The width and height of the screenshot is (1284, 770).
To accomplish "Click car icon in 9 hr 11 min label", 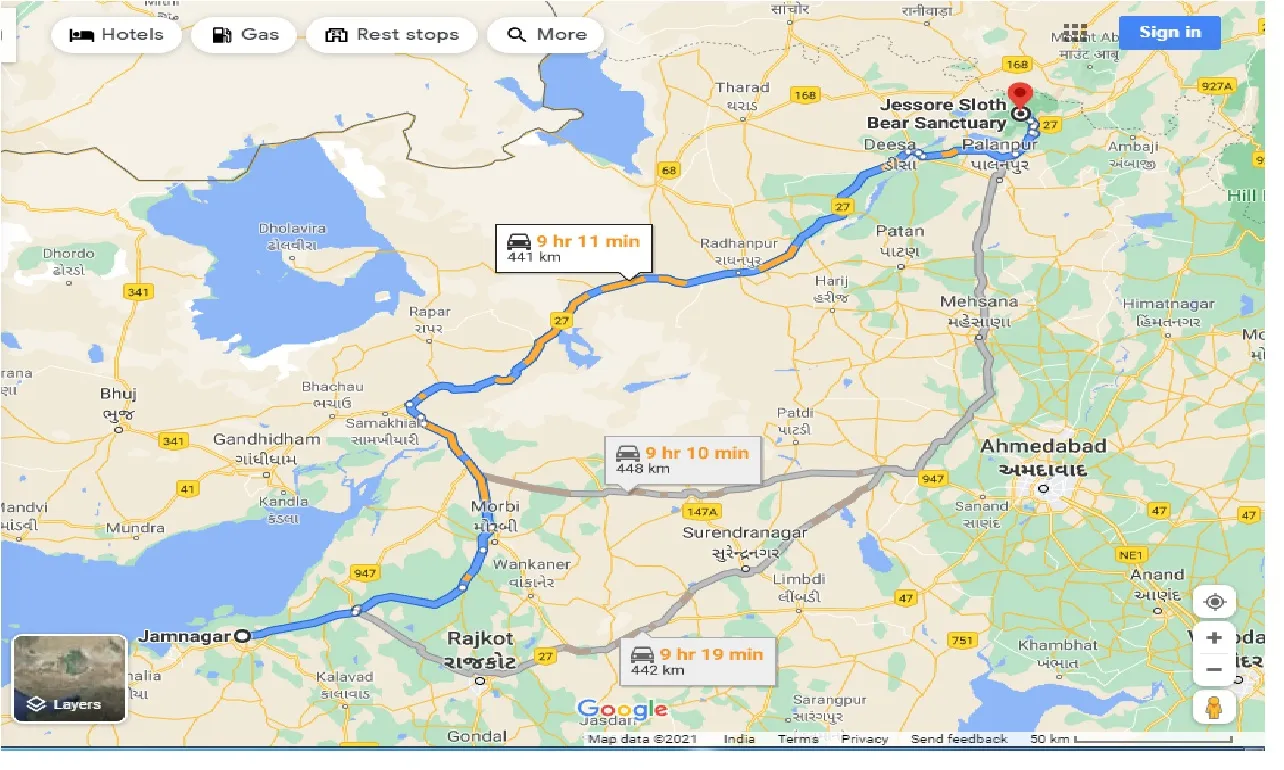I will 519,241.
